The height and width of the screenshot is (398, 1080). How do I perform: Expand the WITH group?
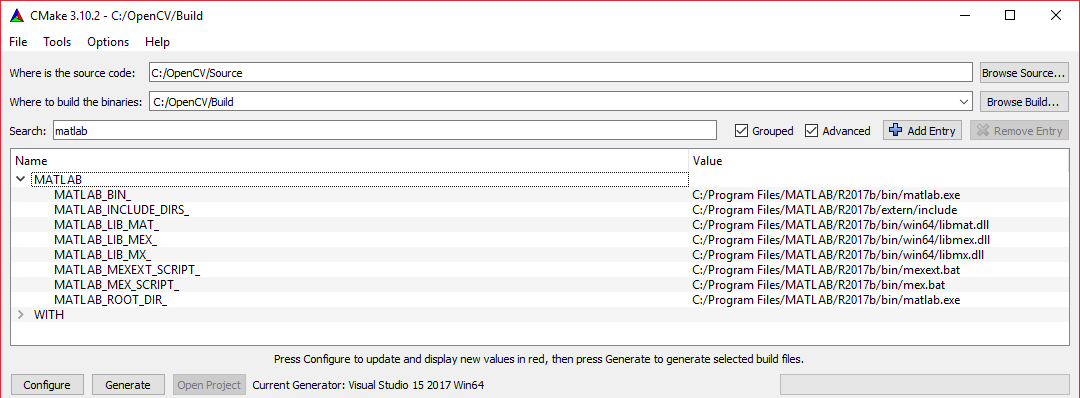point(21,315)
